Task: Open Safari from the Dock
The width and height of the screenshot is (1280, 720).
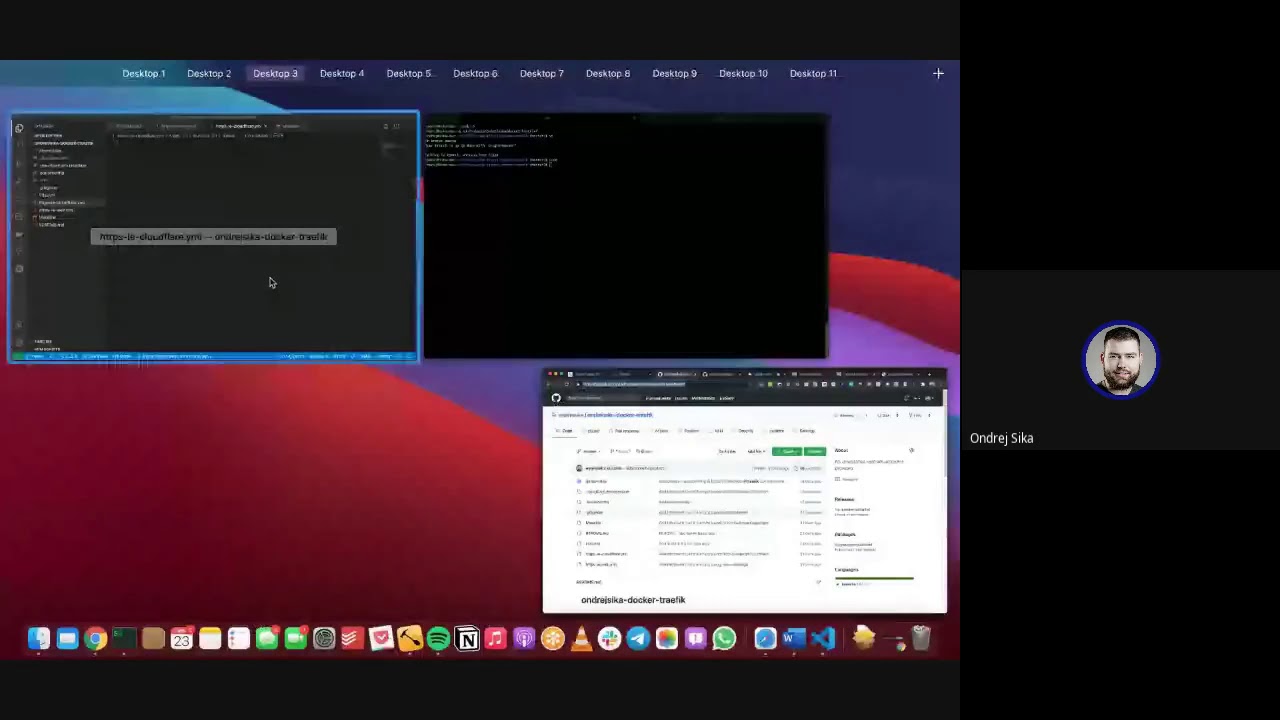Action: point(765,638)
